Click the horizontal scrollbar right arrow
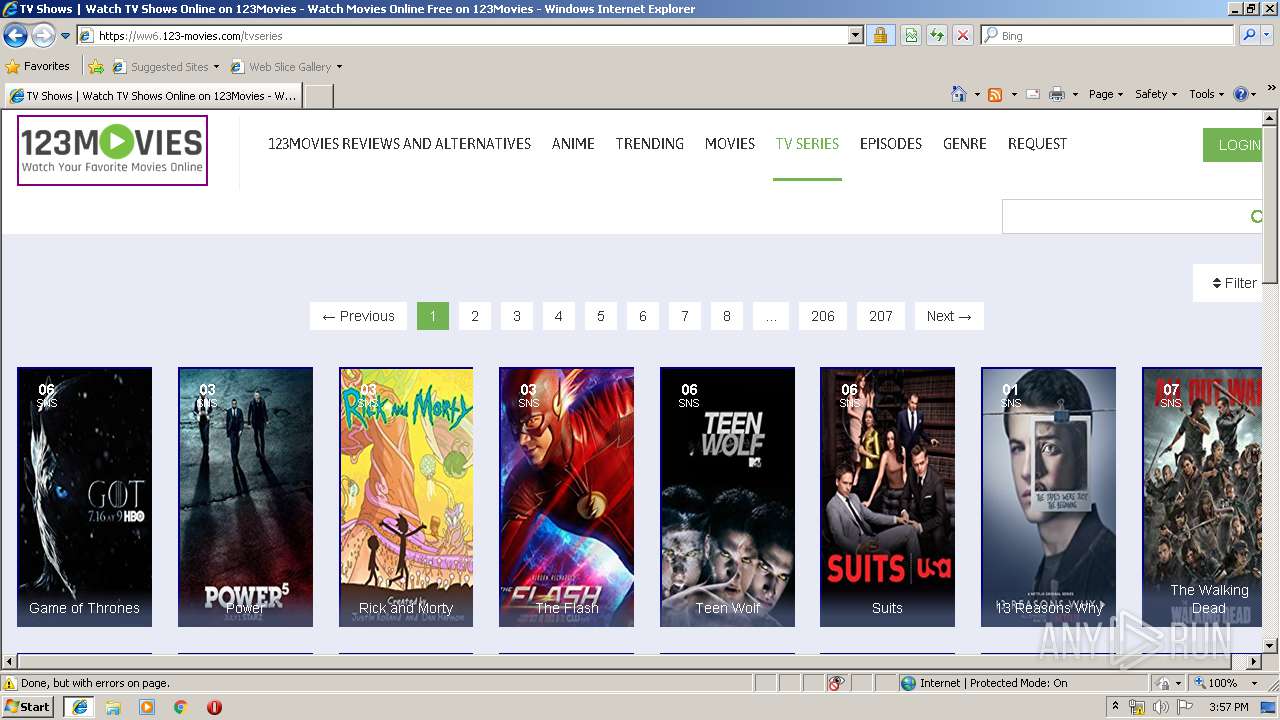Viewport: 1280px width, 720px height. coord(1255,661)
